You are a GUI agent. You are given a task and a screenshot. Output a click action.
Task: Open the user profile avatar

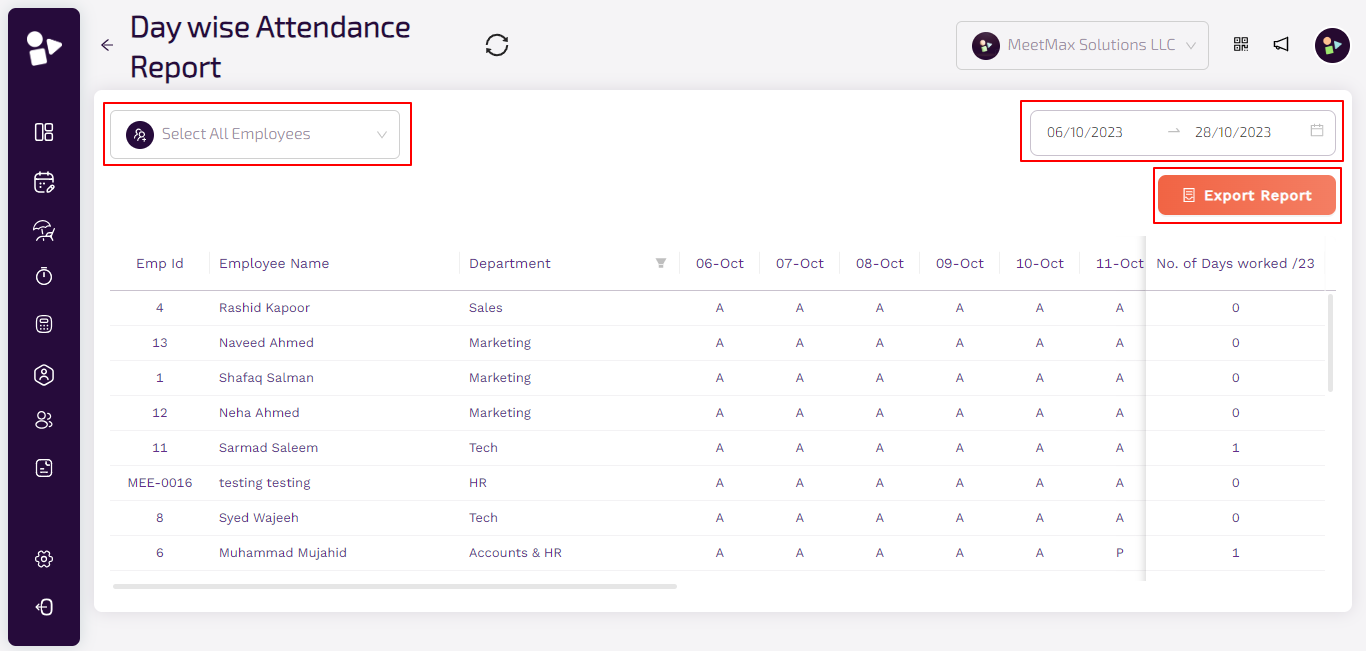tap(1332, 45)
